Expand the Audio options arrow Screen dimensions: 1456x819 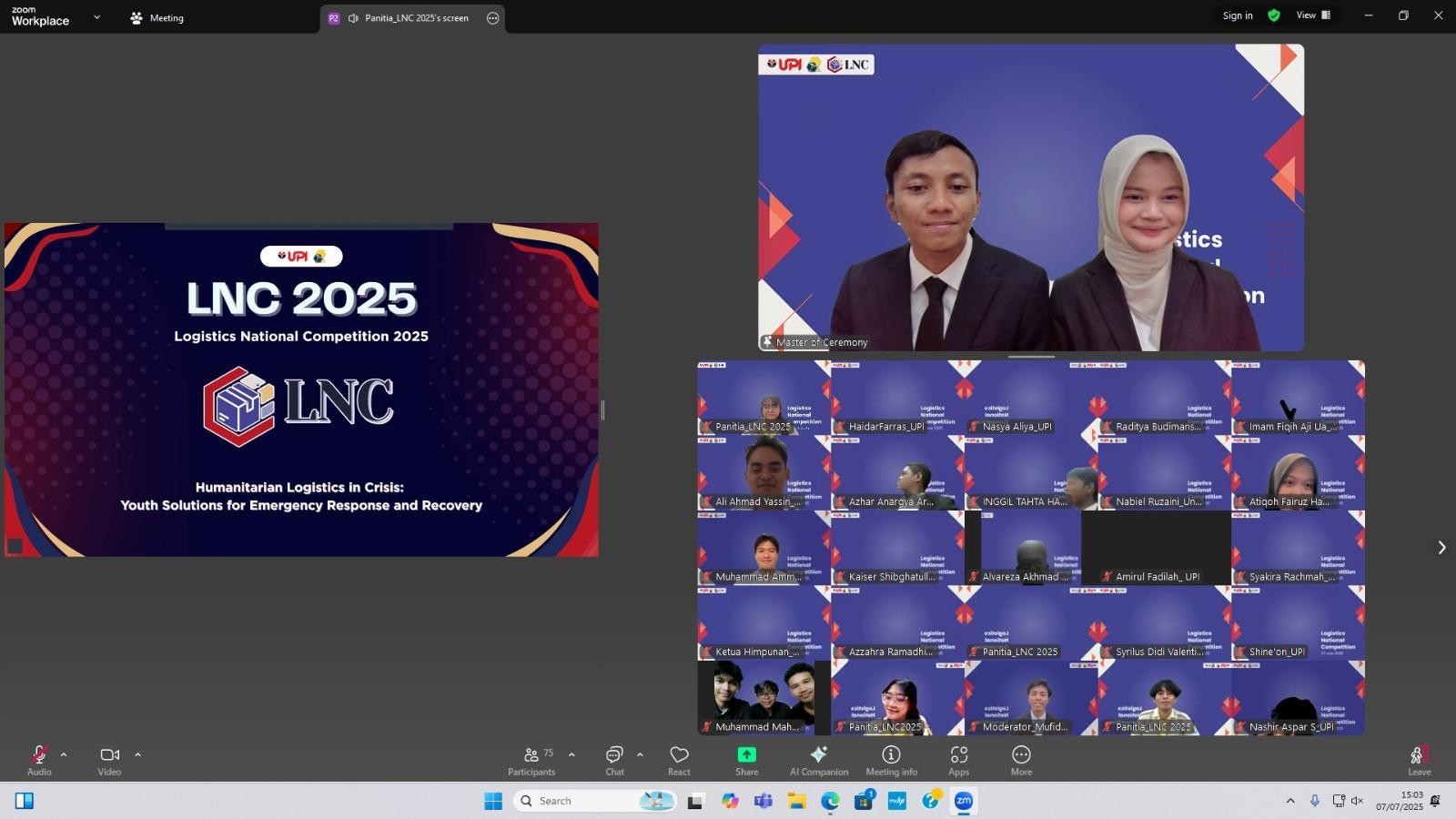pos(64,754)
